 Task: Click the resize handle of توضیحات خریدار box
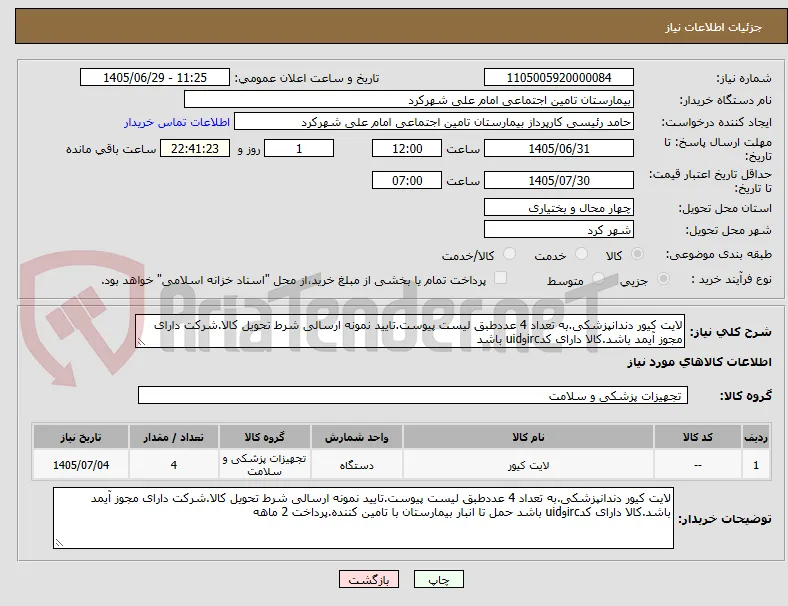[59, 542]
